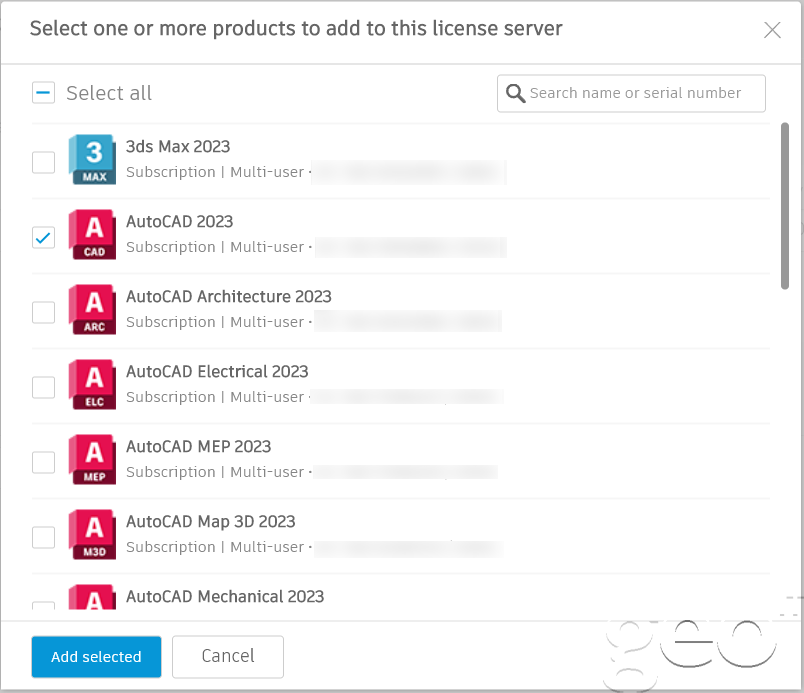This screenshot has height=693, width=804.
Task: Click Subscription | Multi-user text under 3ds Max
Action: tap(215, 172)
